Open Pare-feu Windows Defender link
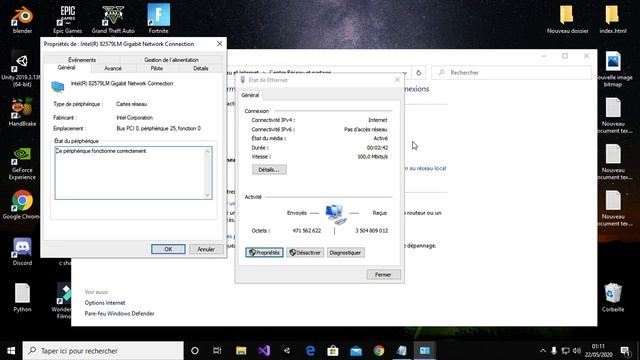 [120, 313]
